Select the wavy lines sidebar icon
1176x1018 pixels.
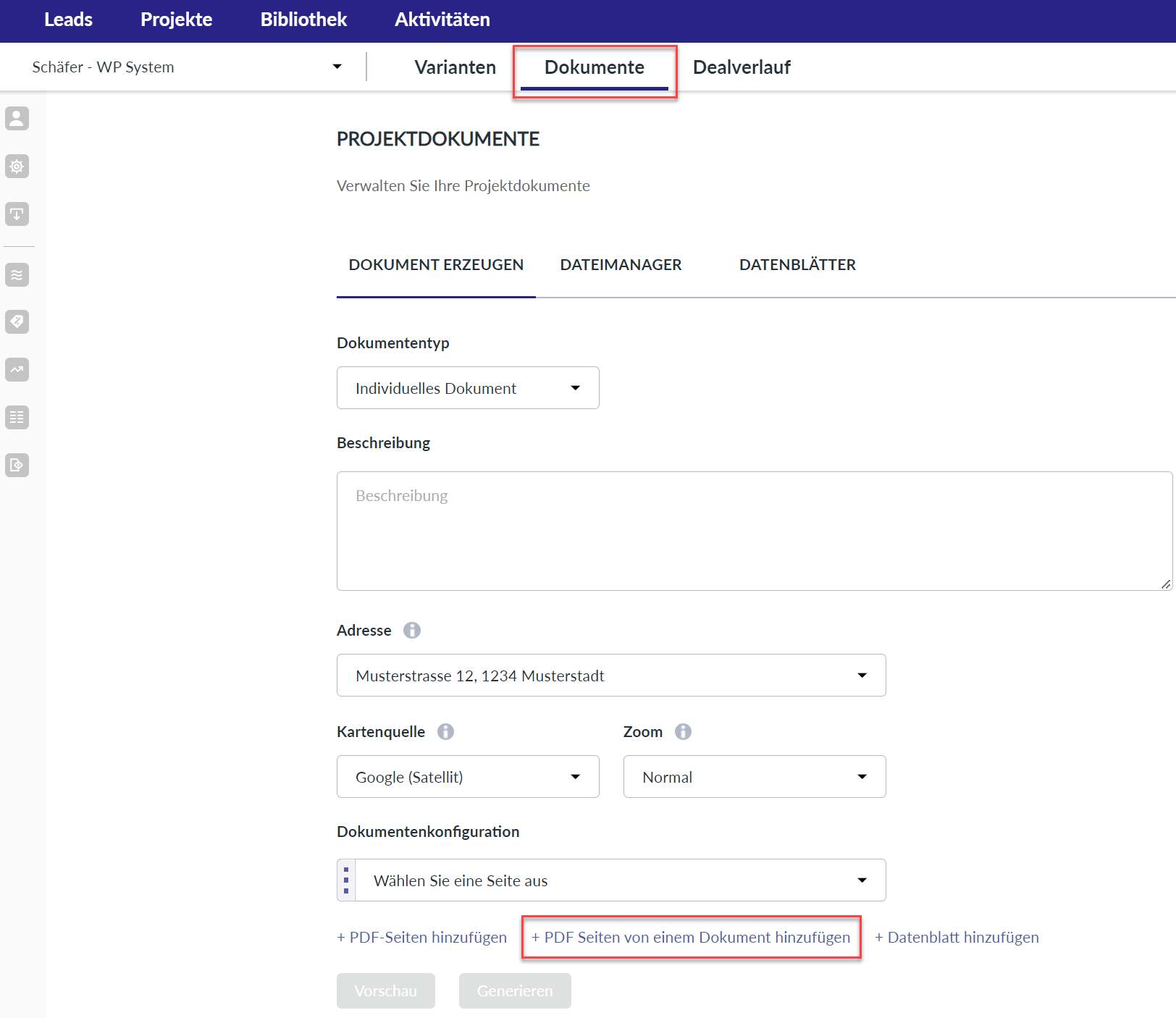click(17, 275)
